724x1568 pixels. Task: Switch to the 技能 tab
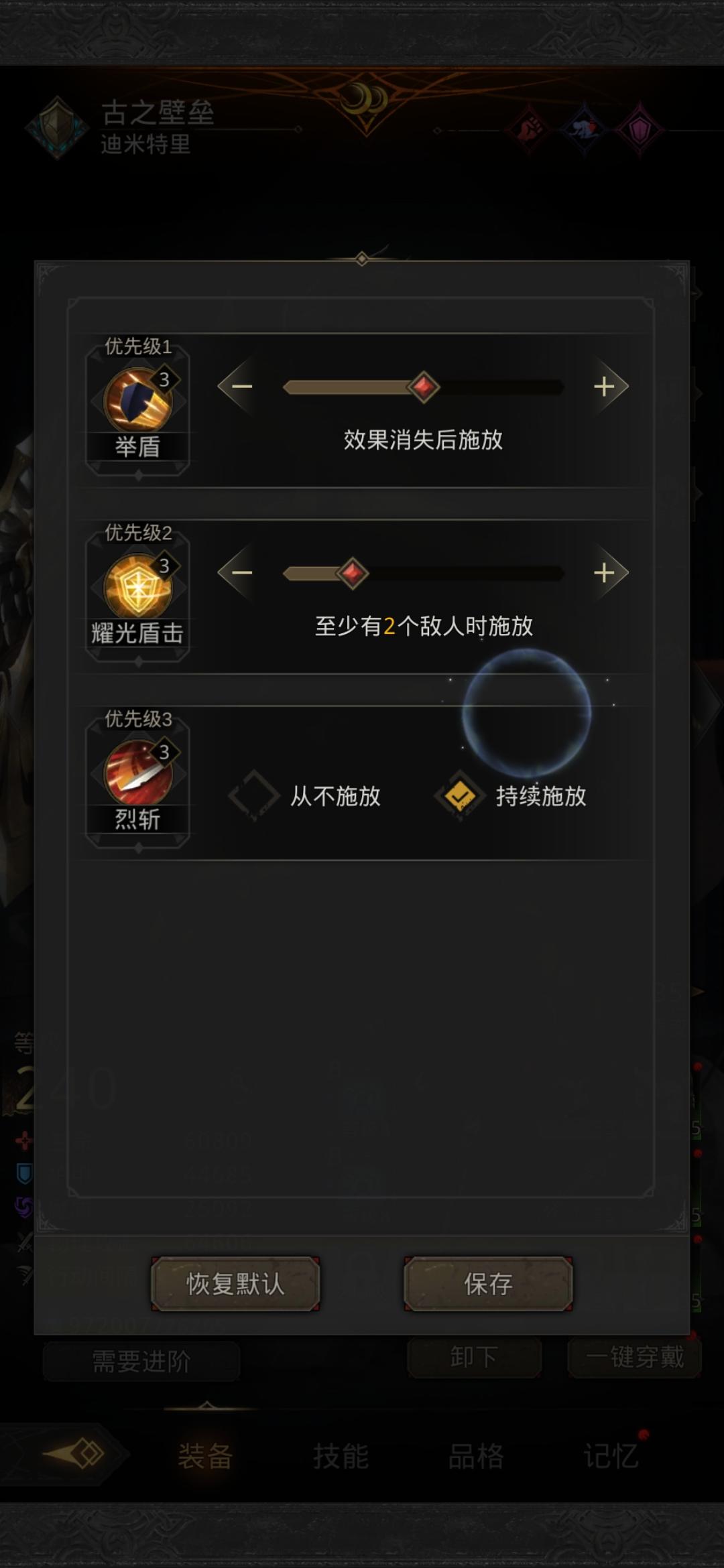click(x=341, y=1455)
